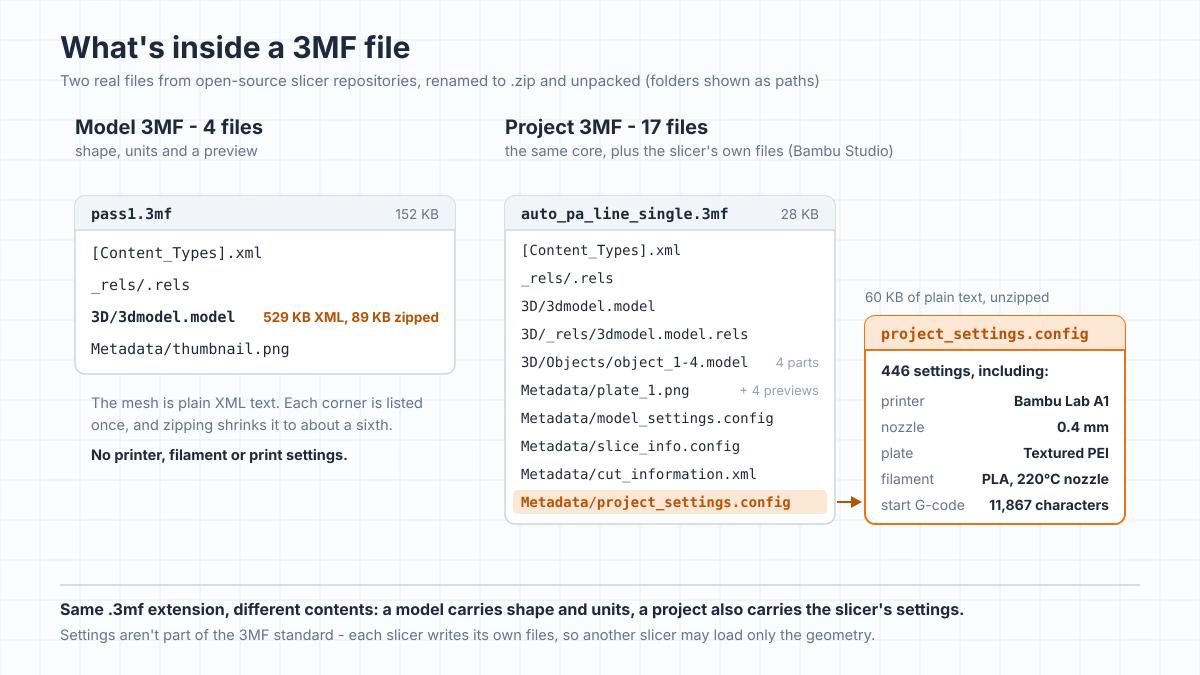The image size is (1200, 675).
Task: Click the 'filament' setting label
Action: (907, 479)
